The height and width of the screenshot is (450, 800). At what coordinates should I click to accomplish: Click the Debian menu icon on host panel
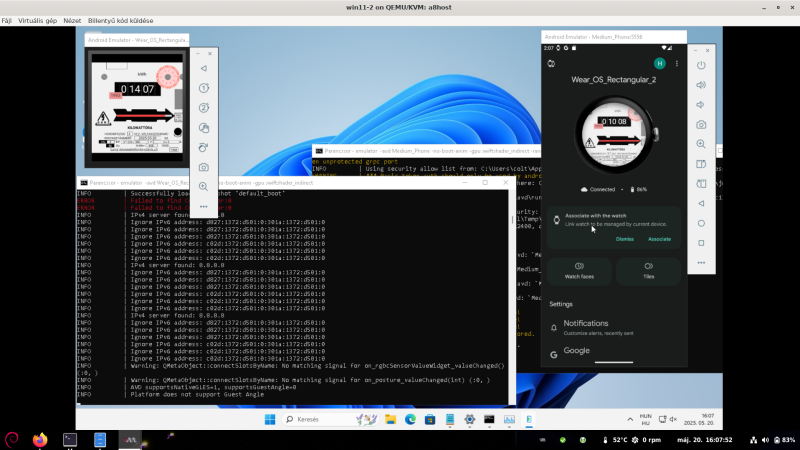click(x=12, y=439)
